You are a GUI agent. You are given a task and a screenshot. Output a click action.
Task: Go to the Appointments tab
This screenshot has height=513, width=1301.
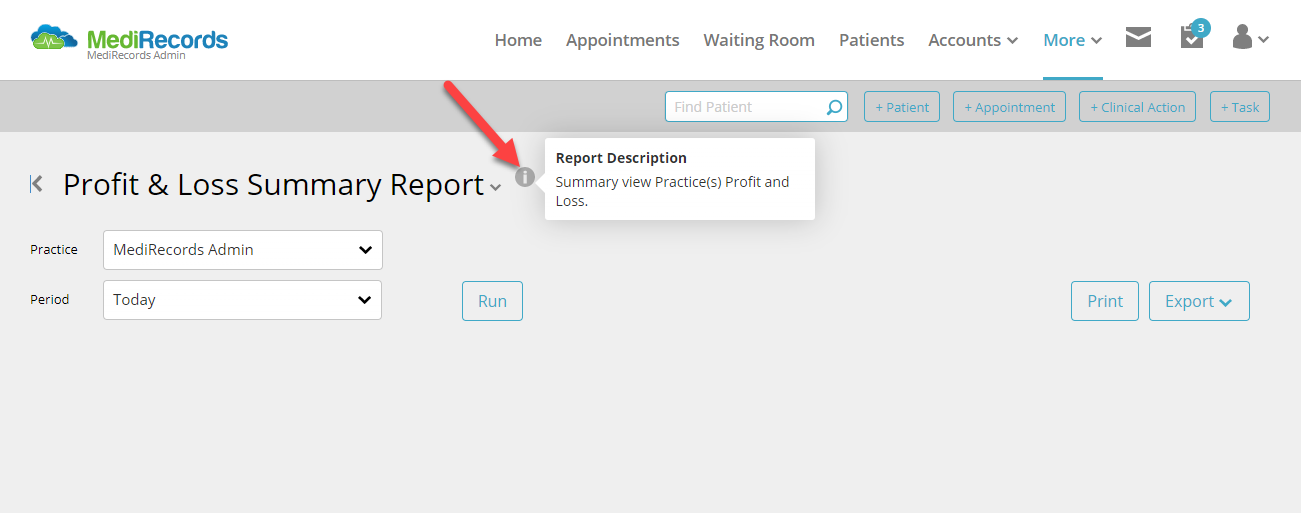pyautogui.click(x=622, y=40)
